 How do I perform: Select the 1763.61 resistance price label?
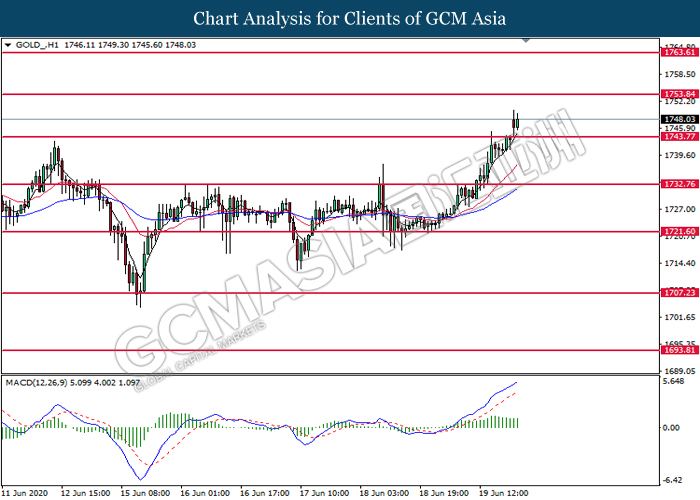point(679,53)
